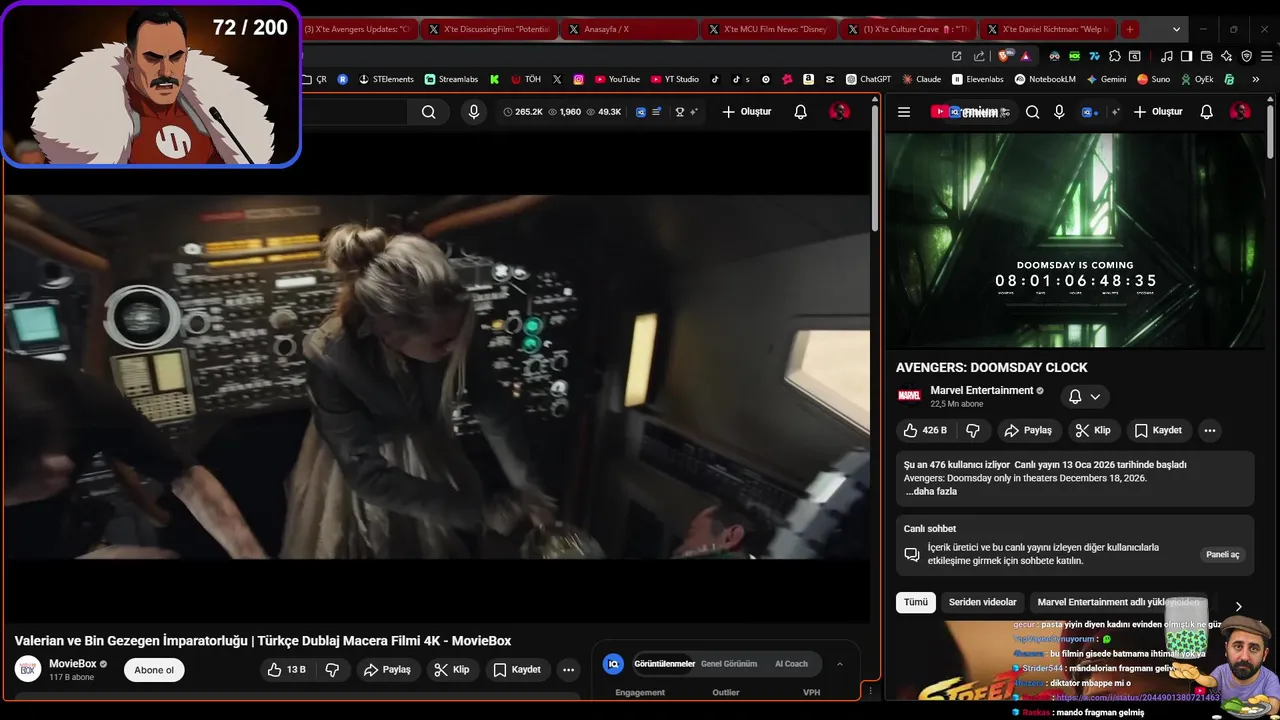Subscribe to MovieBox with Abone ol
1280x720 pixels.
[x=154, y=670]
